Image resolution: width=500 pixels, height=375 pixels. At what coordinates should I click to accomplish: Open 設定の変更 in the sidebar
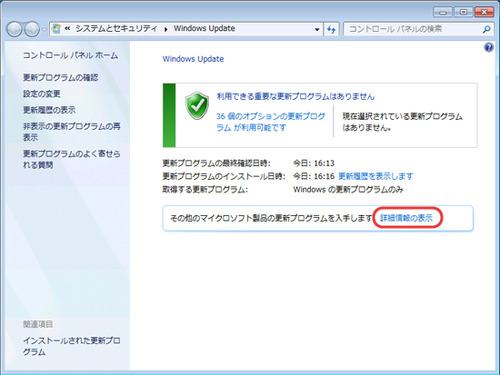[x=42, y=94]
